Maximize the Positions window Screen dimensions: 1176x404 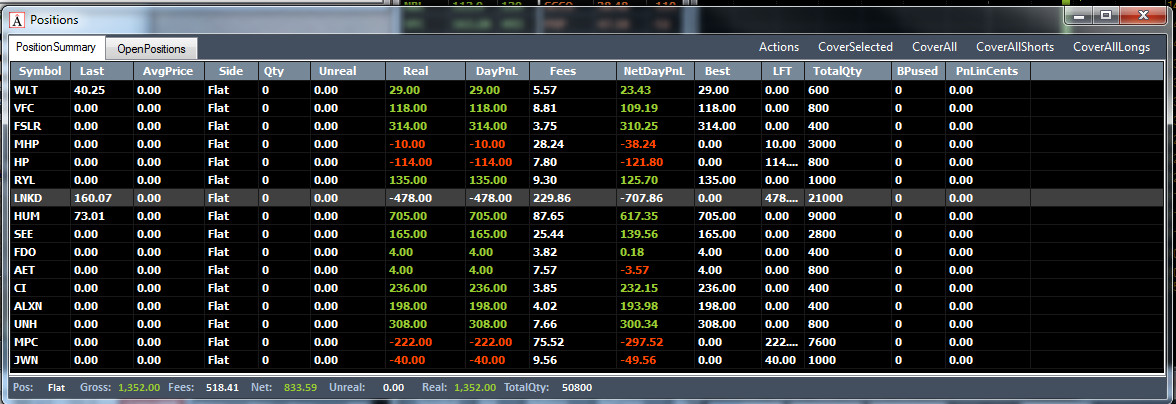point(1105,16)
